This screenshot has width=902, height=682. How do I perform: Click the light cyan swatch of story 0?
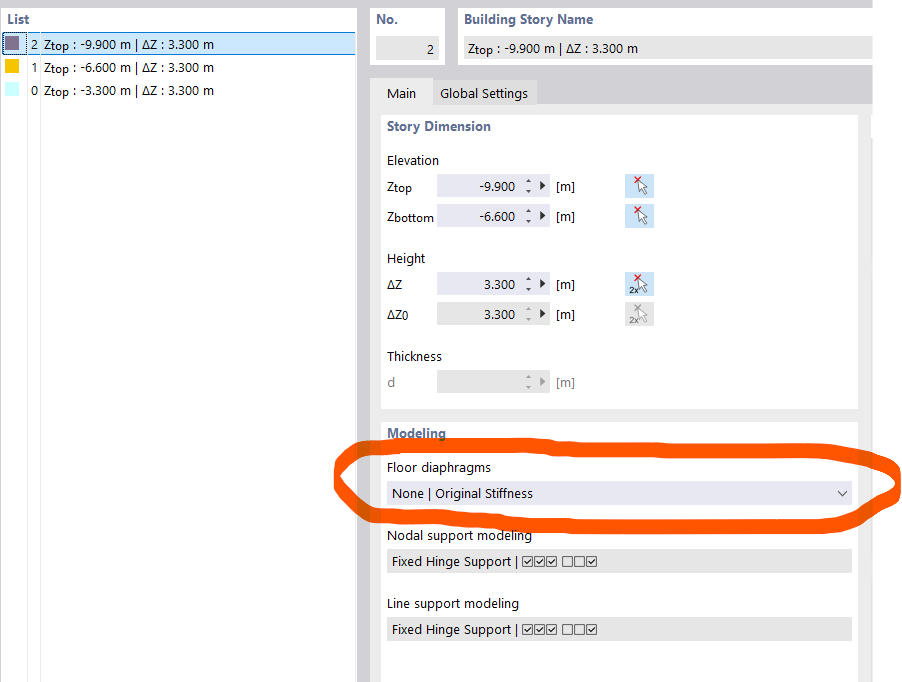click(12, 90)
